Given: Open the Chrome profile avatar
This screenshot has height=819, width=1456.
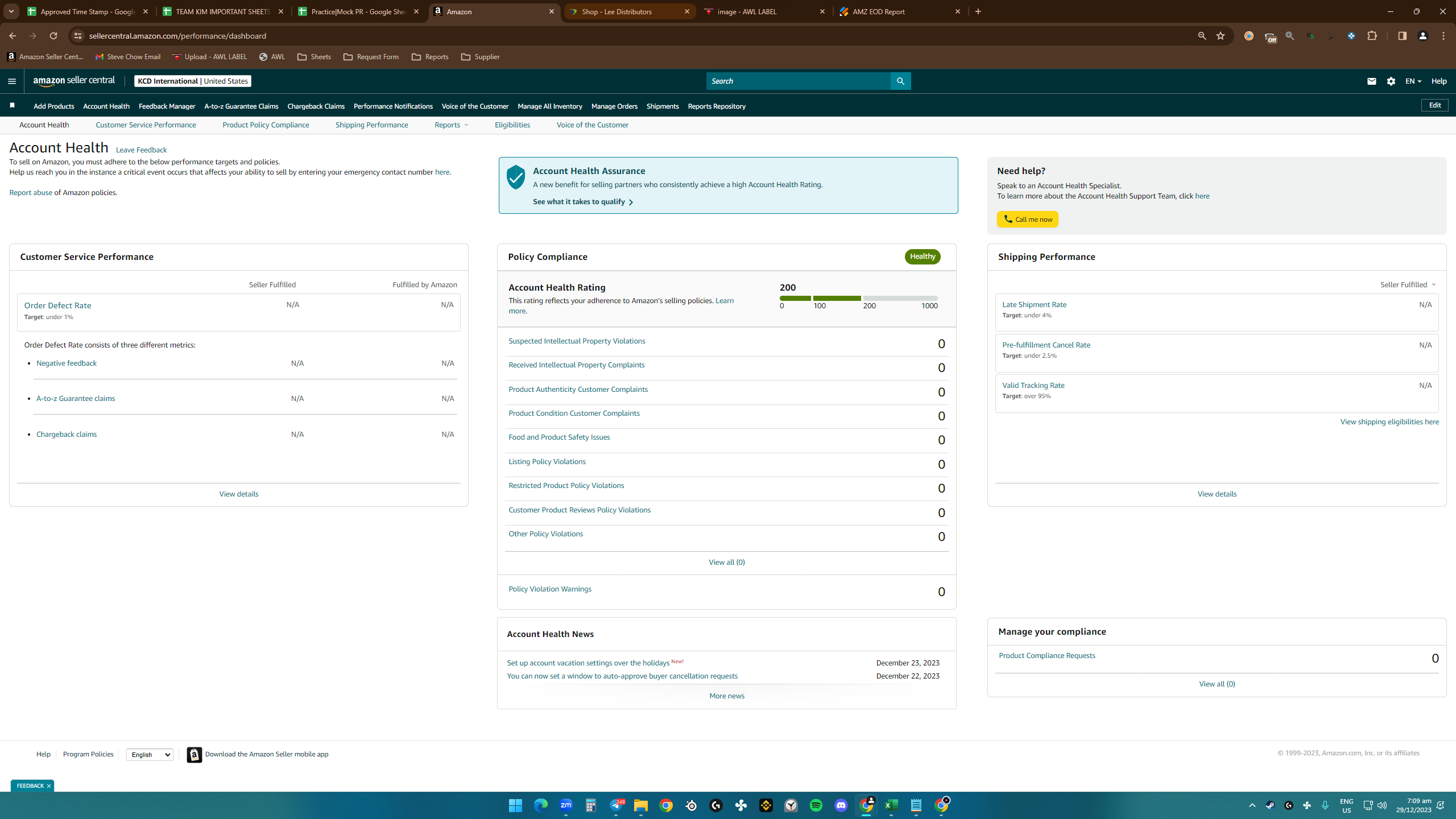Looking at the screenshot, I should click(1423, 36).
